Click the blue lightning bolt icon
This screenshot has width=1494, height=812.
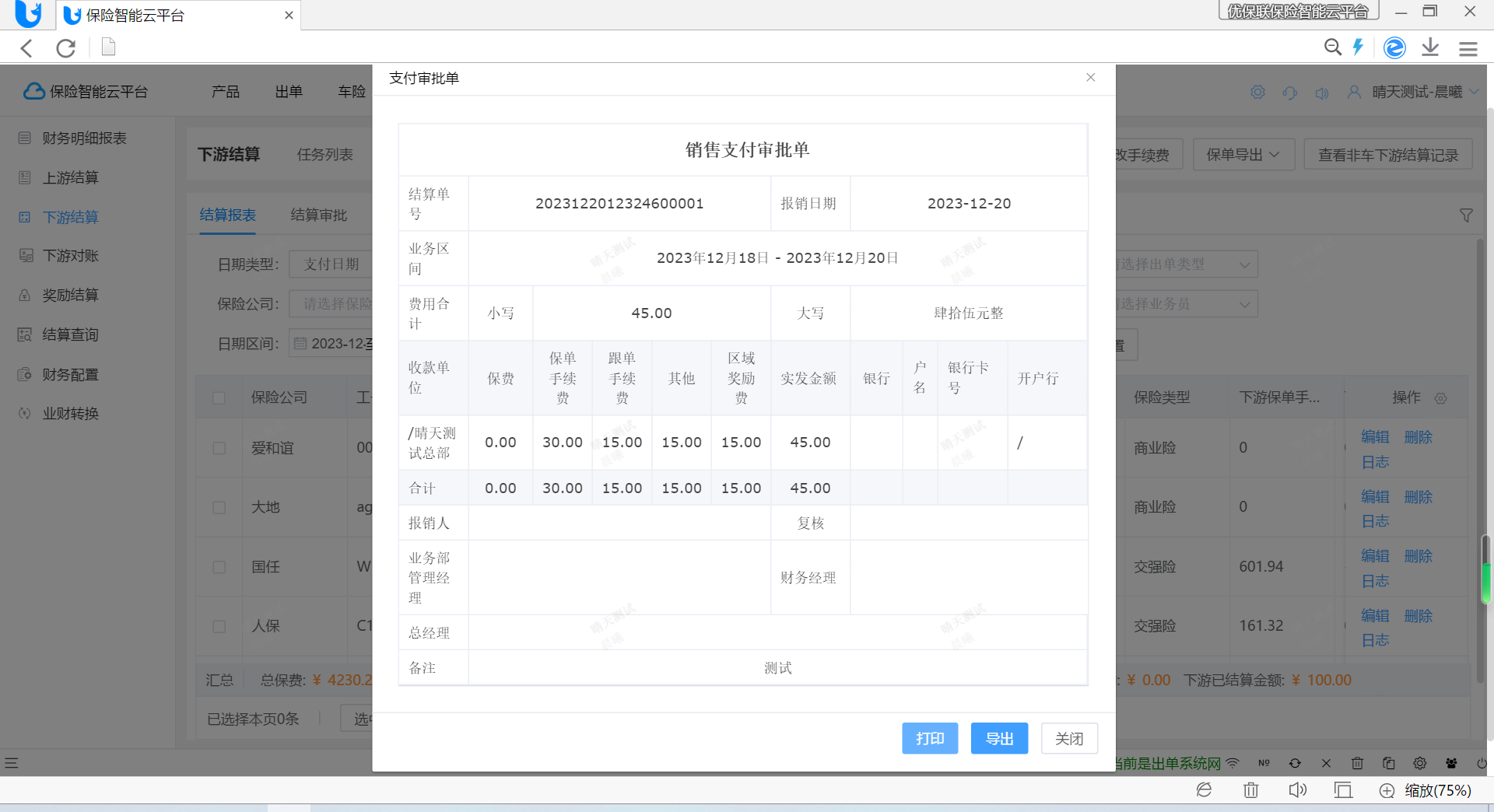click(x=1358, y=47)
